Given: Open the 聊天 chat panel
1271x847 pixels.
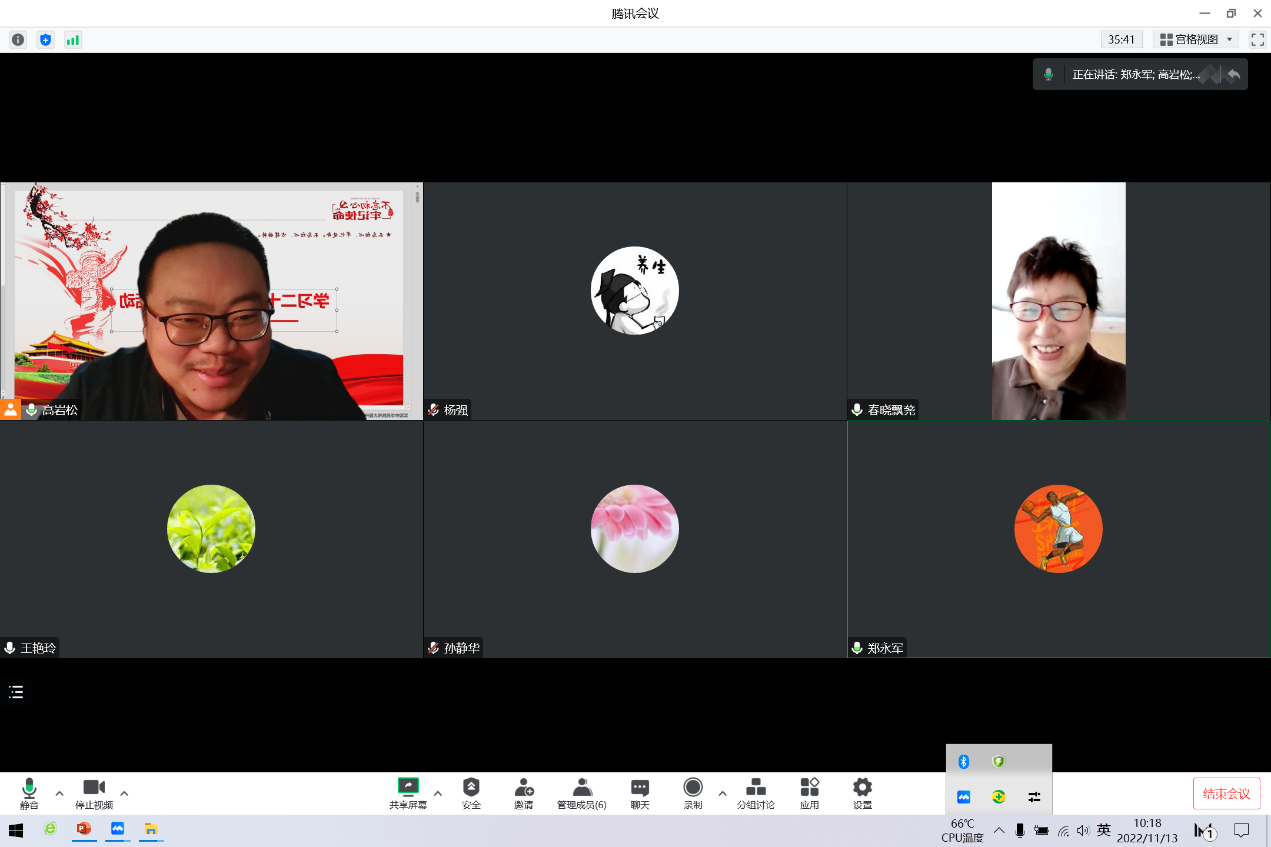Looking at the screenshot, I should [640, 793].
